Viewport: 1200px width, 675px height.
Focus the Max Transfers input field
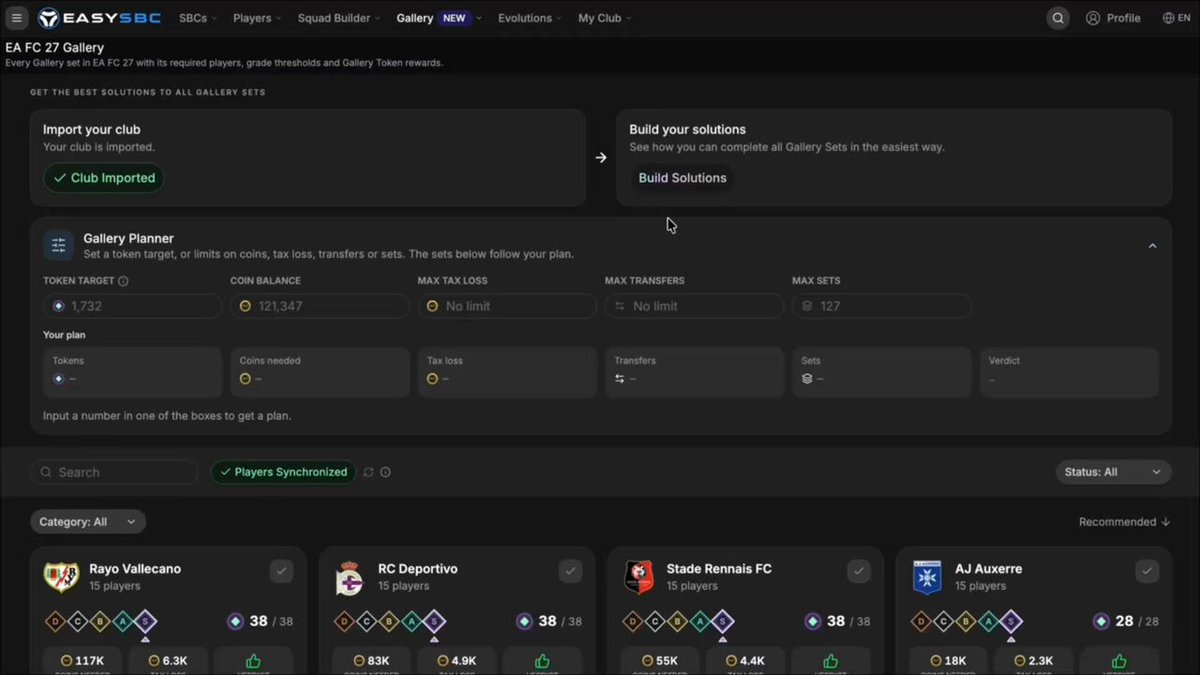(x=694, y=306)
